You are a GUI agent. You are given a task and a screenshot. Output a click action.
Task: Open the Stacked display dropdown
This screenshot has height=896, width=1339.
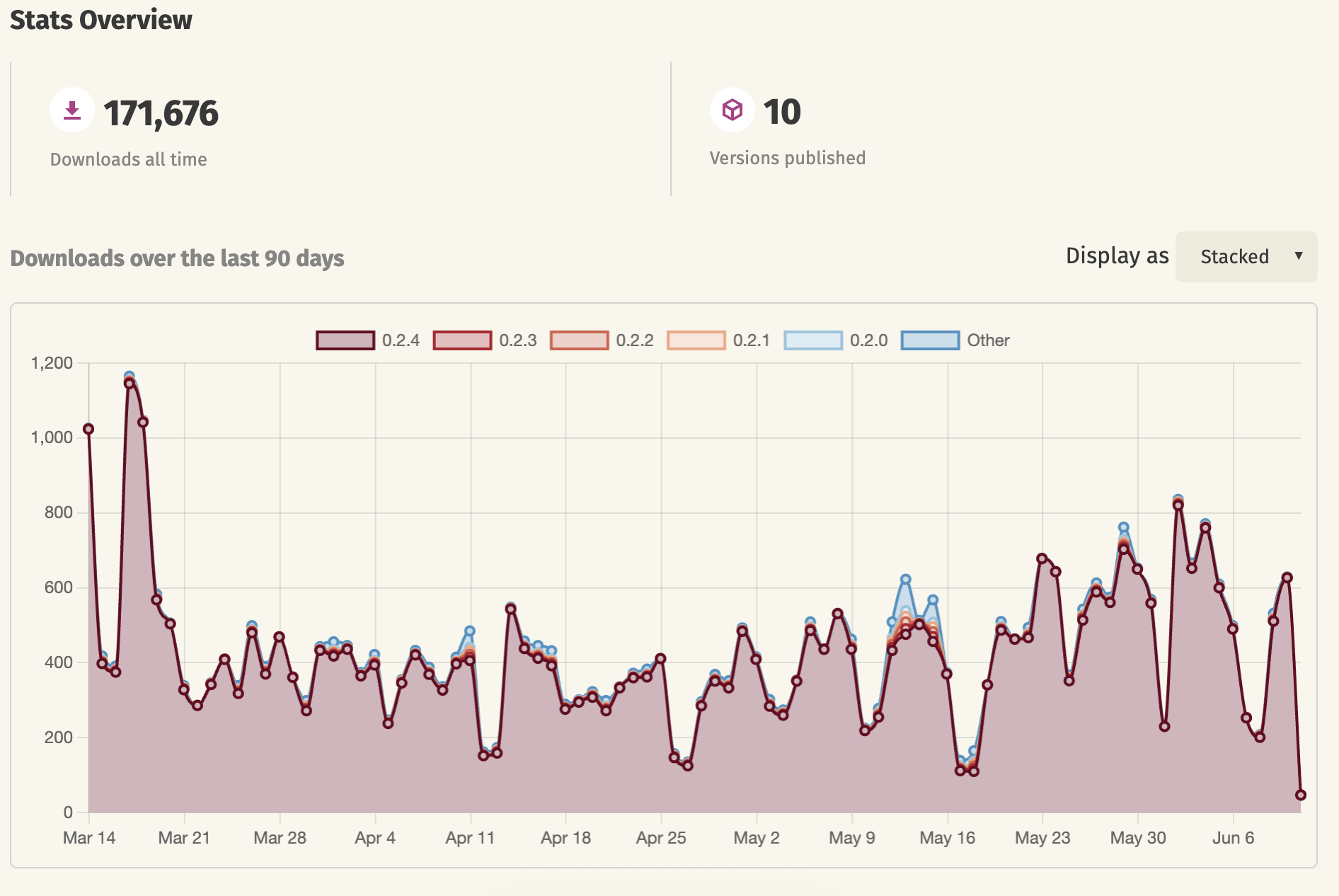(1245, 257)
